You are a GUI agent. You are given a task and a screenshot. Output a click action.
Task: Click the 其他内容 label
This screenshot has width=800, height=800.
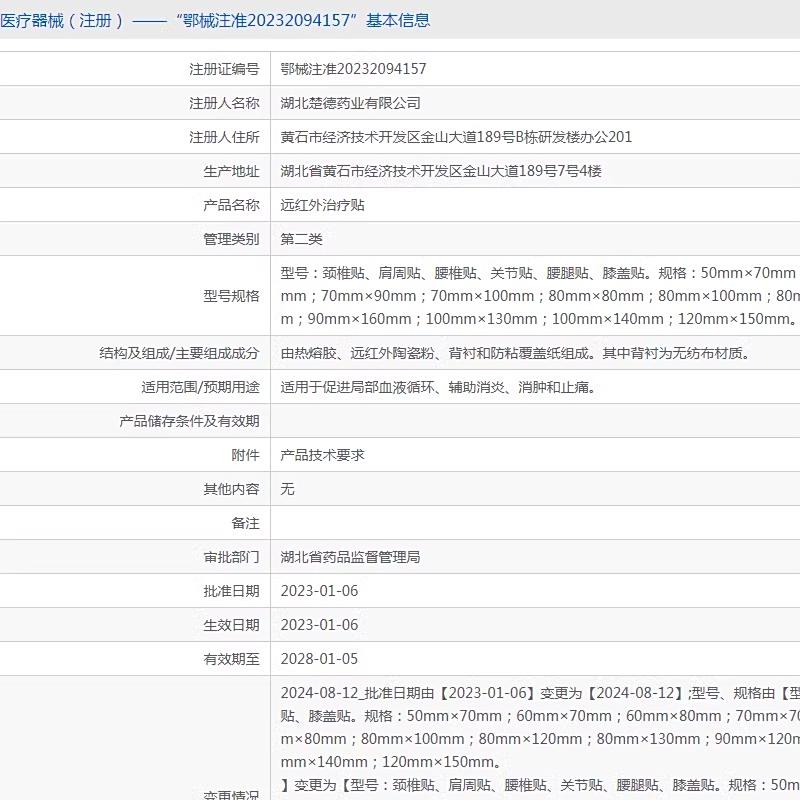(231, 489)
